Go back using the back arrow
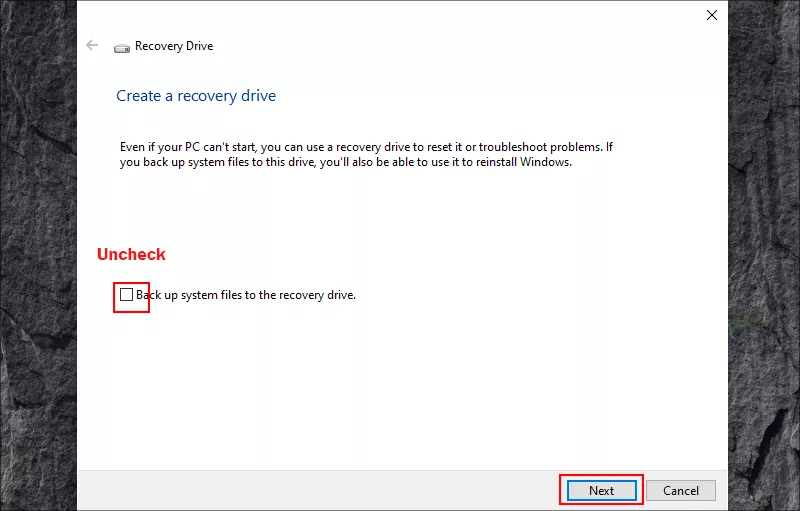The image size is (800, 511). 92,45
